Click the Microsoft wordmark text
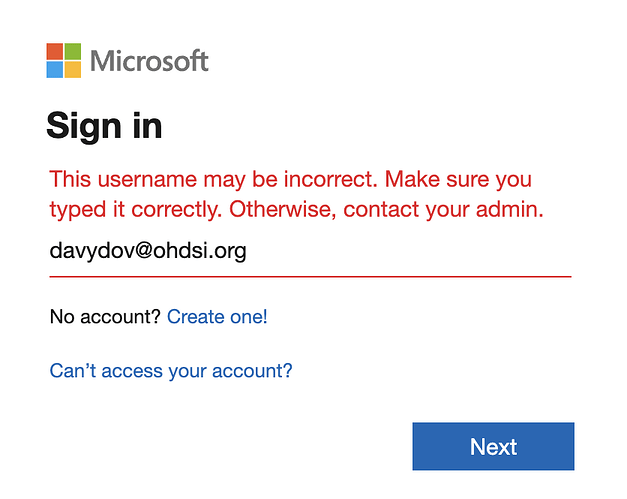627x499 pixels. (x=149, y=61)
